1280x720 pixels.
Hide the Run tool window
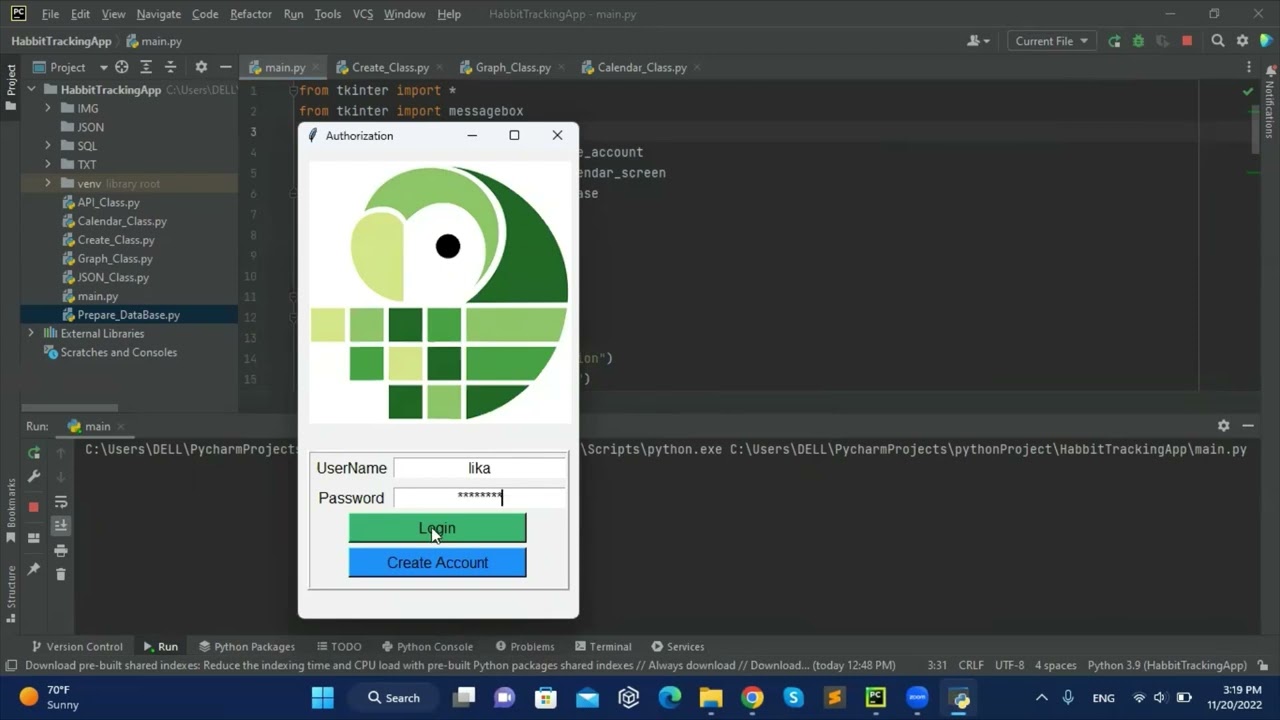1248,426
